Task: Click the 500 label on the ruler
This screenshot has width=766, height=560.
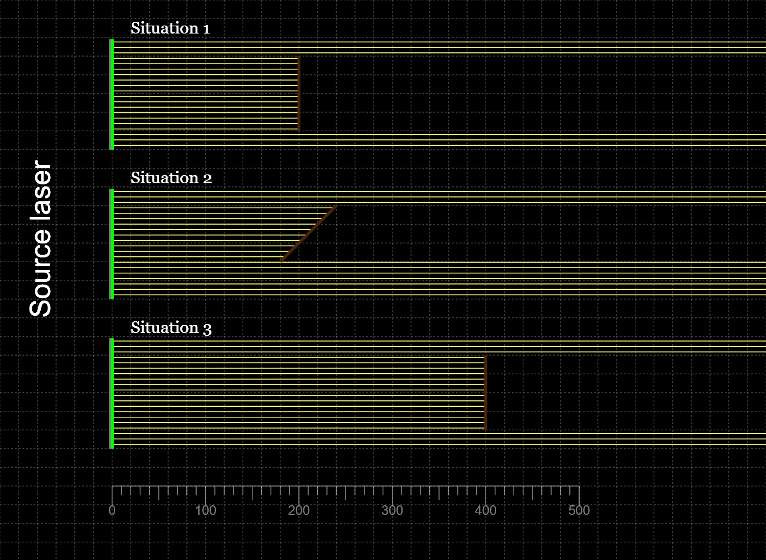Action: [579, 511]
